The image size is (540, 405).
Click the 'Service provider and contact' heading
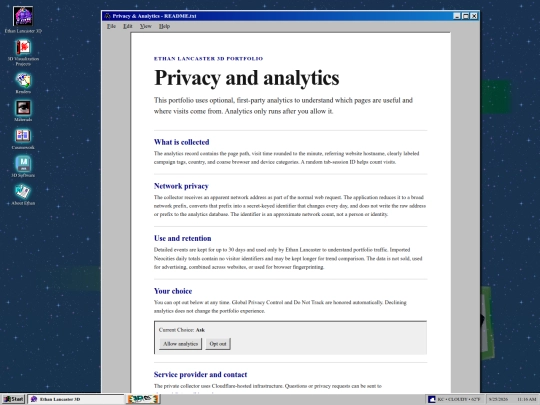pos(200,374)
